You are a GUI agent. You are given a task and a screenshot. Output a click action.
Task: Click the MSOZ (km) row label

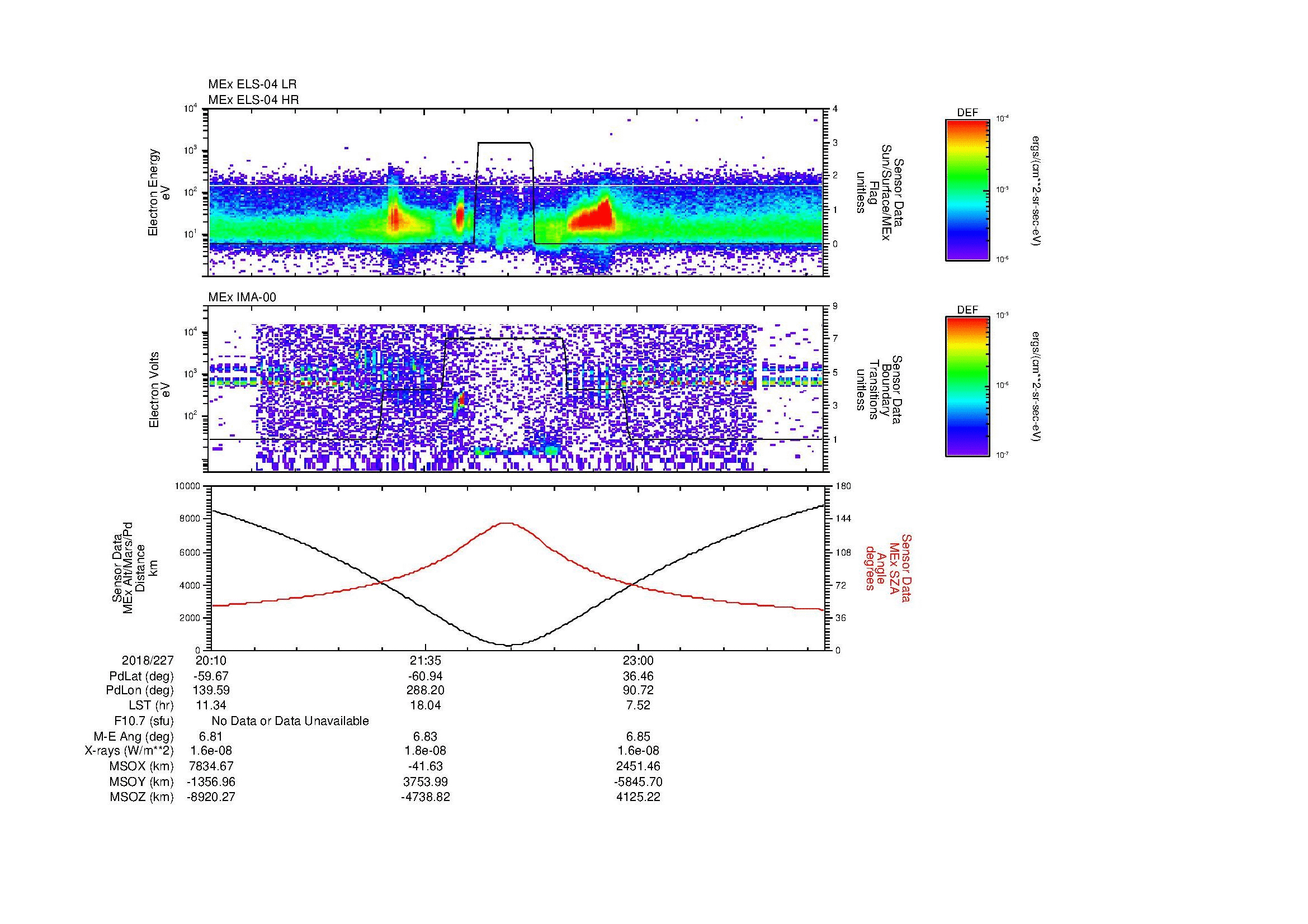(142, 797)
